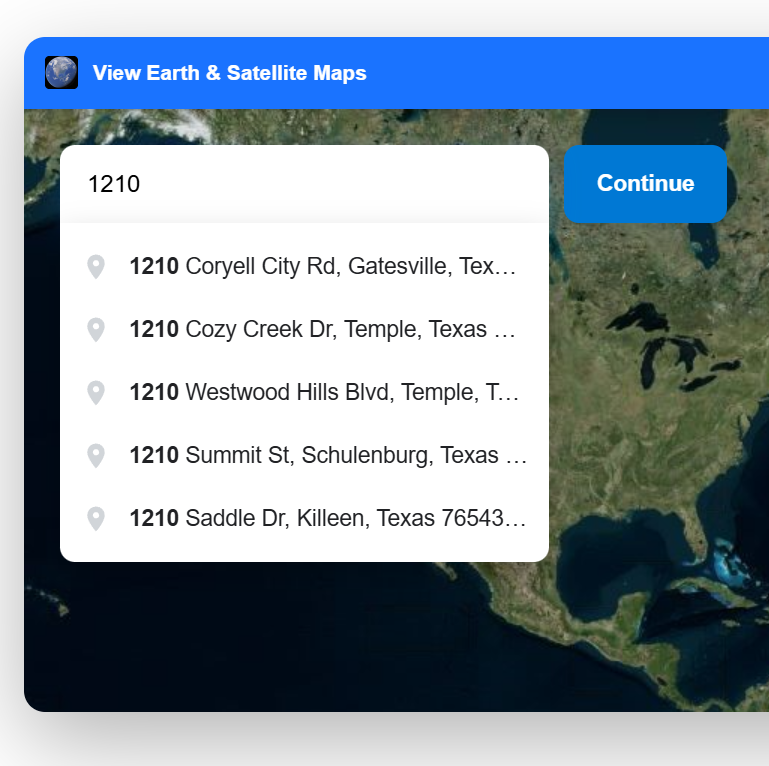The image size is (769, 766).
Task: Click the pin icon beside Summit St
Action: pyautogui.click(x=96, y=456)
